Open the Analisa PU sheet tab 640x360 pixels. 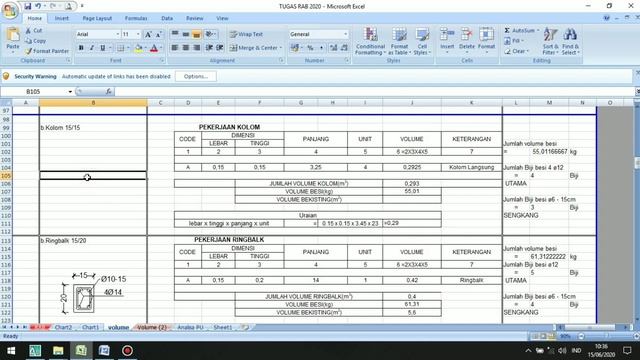click(x=190, y=327)
